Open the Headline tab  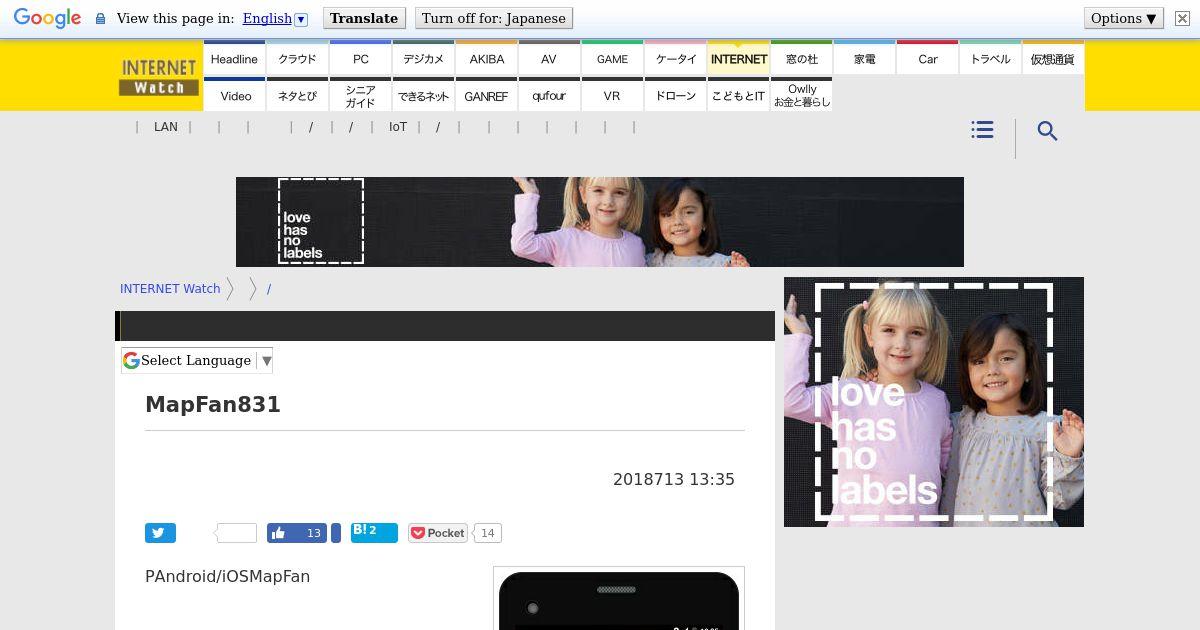point(234,58)
